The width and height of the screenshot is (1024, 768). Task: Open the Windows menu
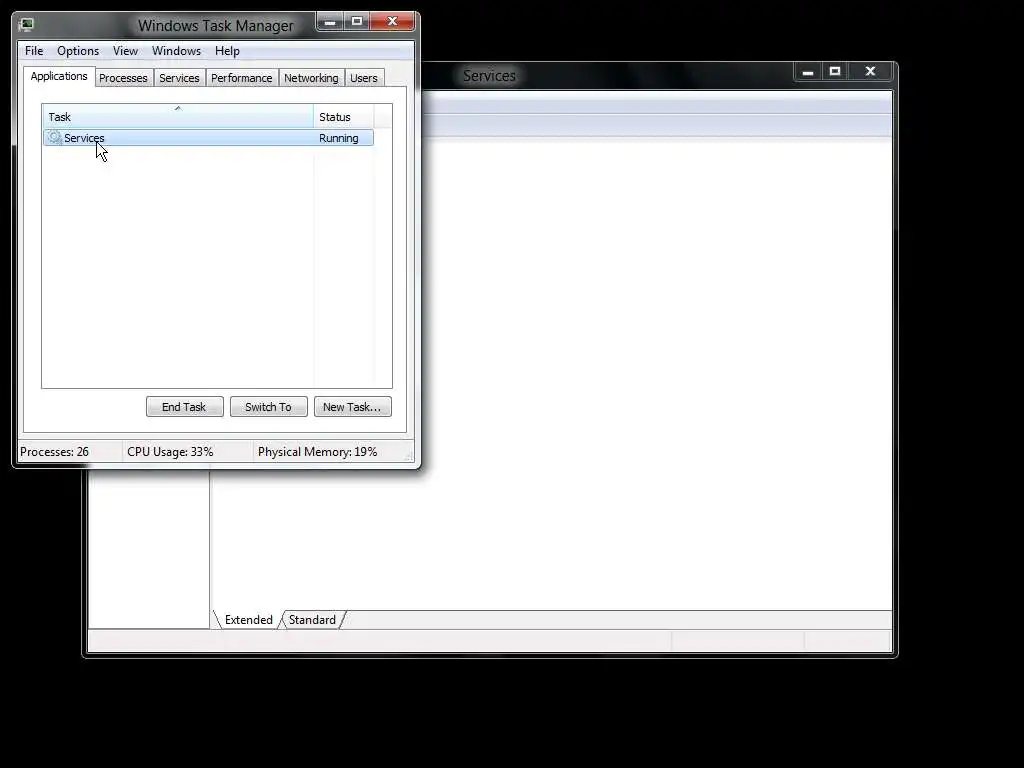(176, 51)
